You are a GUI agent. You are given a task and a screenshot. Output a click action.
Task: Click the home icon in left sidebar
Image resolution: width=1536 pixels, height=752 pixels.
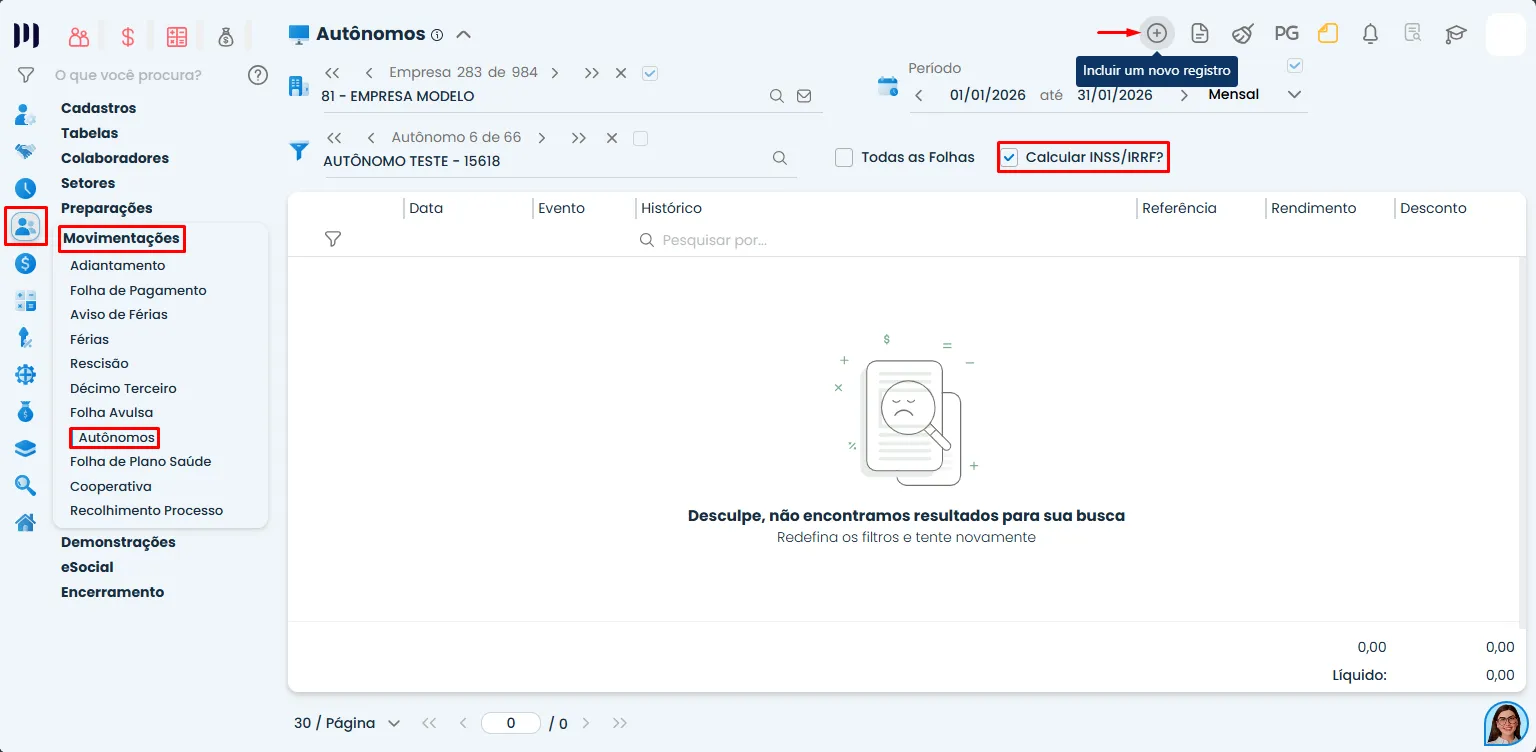[25, 522]
